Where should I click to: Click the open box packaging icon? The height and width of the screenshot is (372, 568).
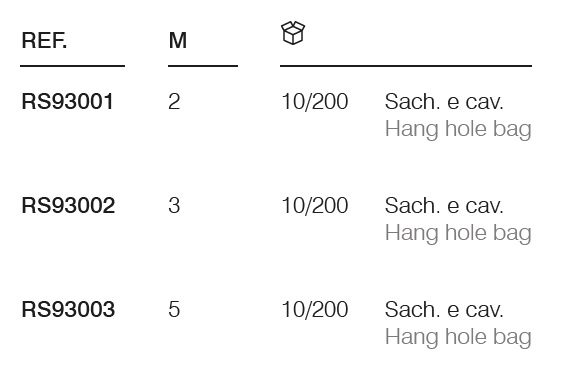pyautogui.click(x=293, y=33)
